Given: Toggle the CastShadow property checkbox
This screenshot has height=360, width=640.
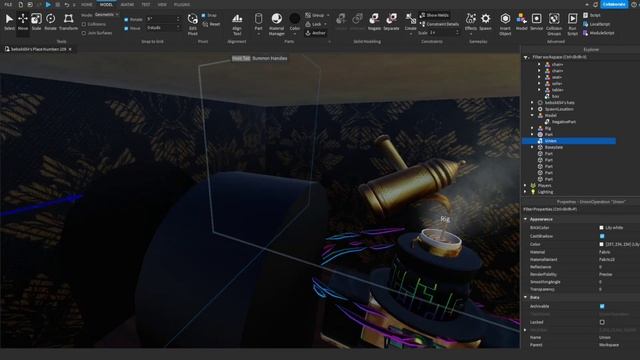Looking at the screenshot, I should click(x=602, y=236).
